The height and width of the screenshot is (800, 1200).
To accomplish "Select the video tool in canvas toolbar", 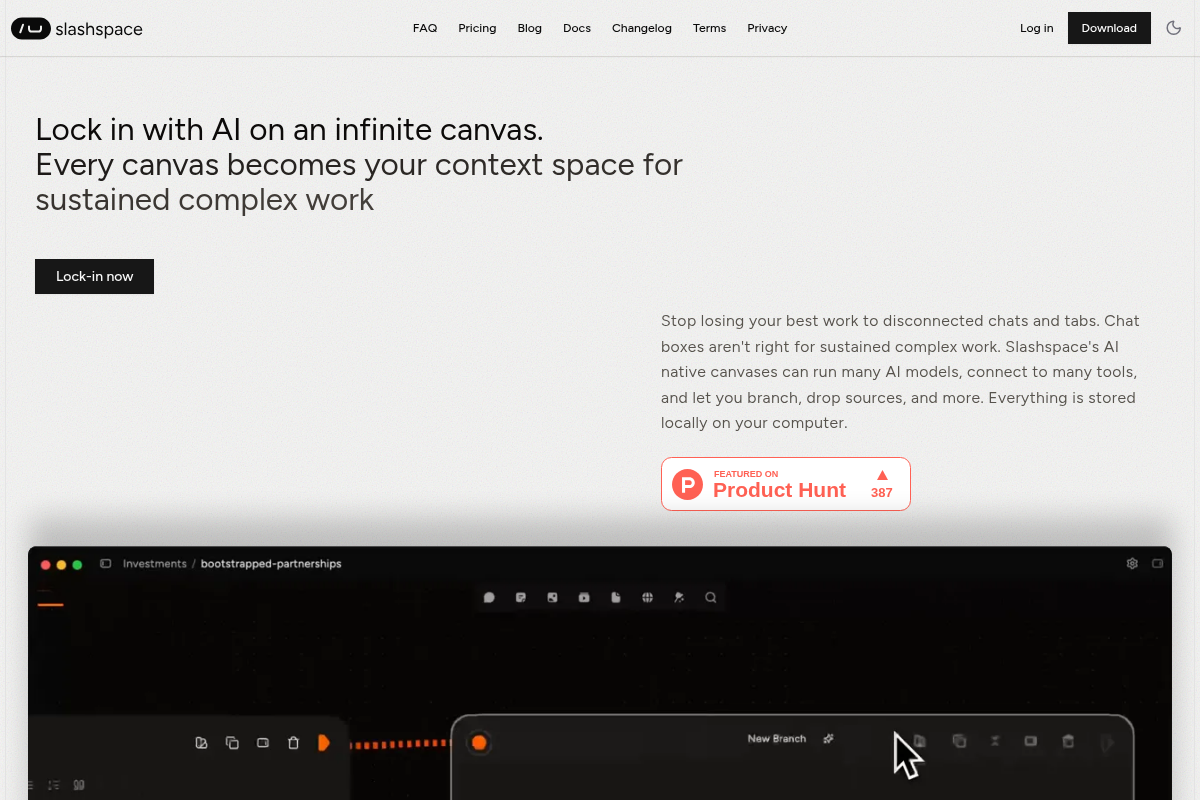I will [584, 598].
